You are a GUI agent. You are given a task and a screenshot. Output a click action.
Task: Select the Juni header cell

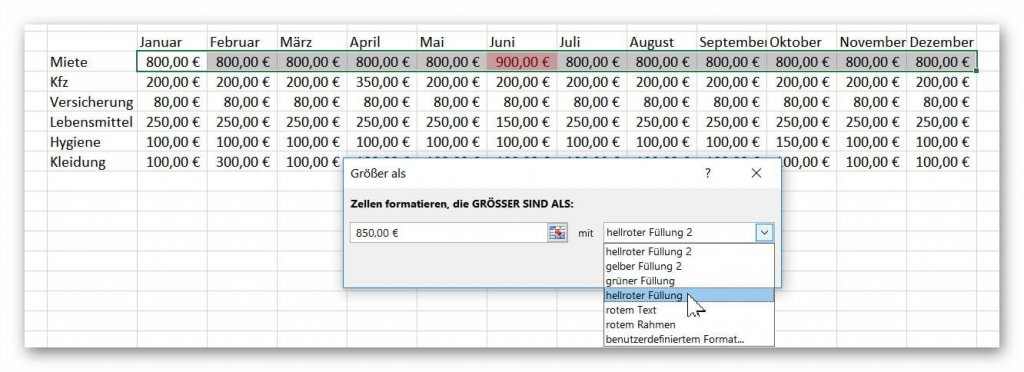[522, 42]
